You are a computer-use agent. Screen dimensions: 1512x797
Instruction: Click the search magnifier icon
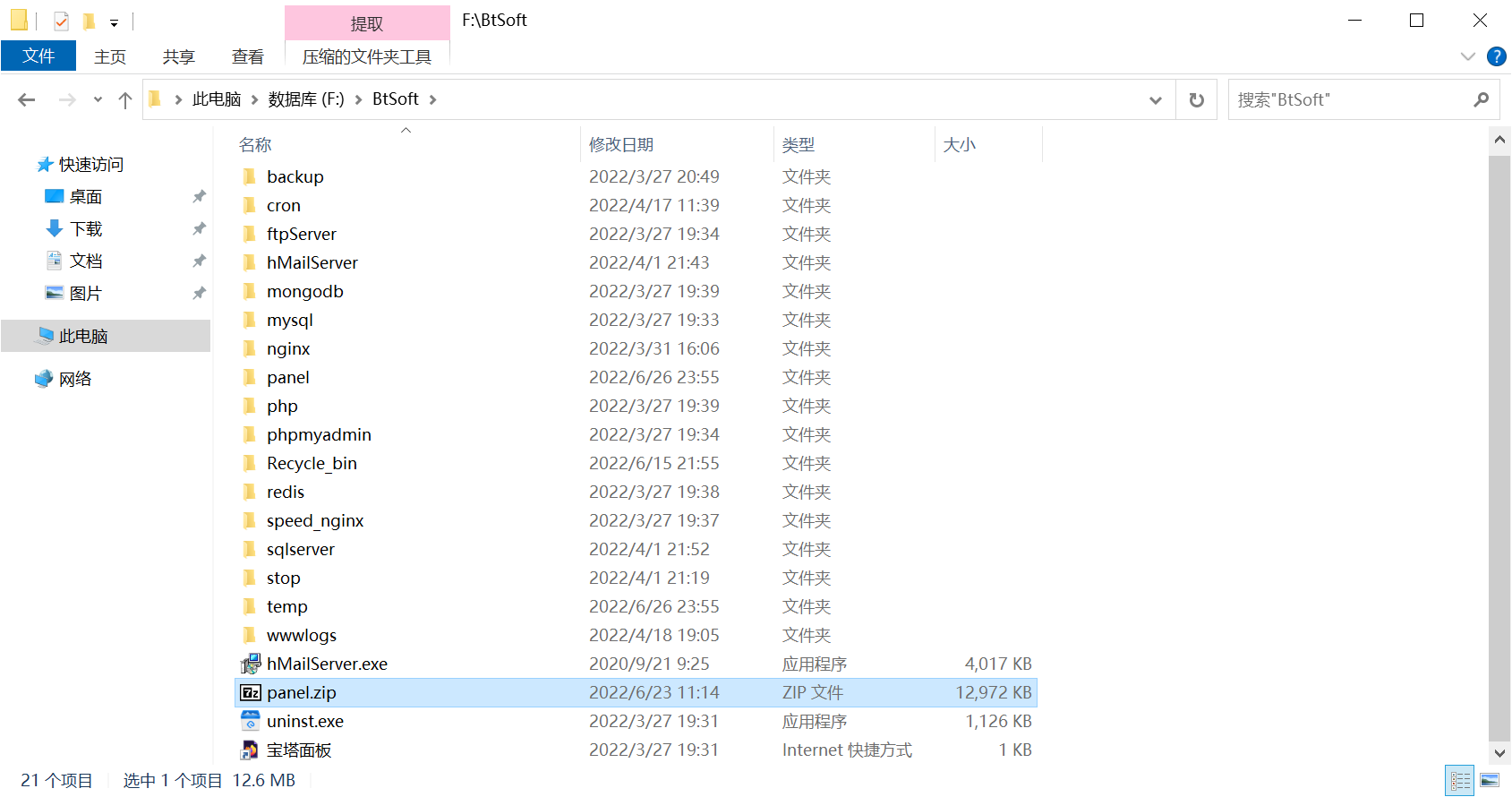(x=1482, y=100)
